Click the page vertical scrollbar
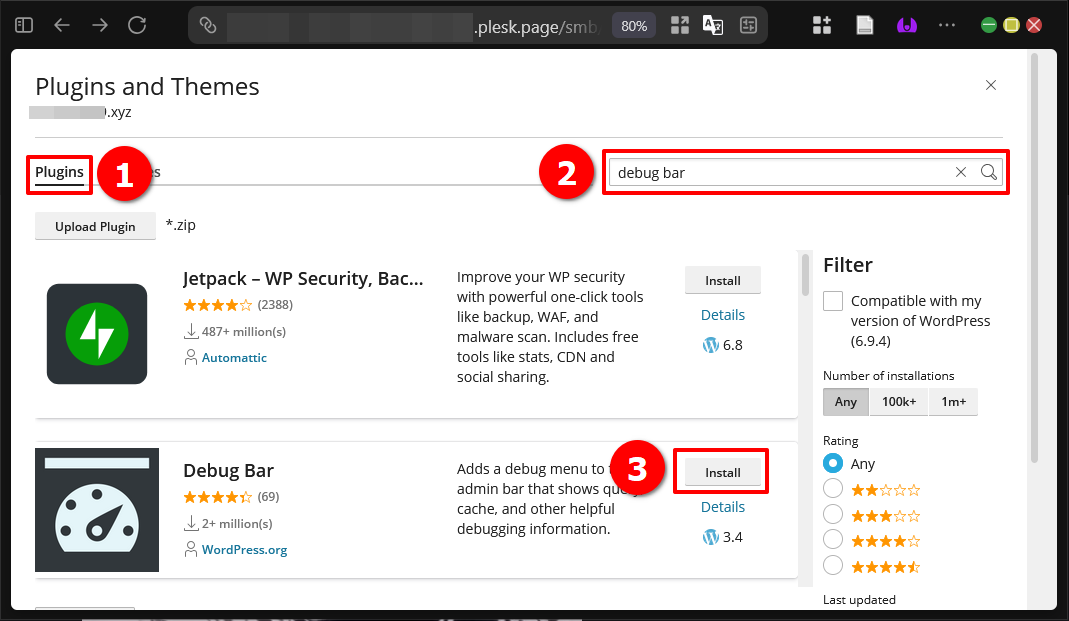This screenshot has height=621, width=1069. (x=1034, y=259)
